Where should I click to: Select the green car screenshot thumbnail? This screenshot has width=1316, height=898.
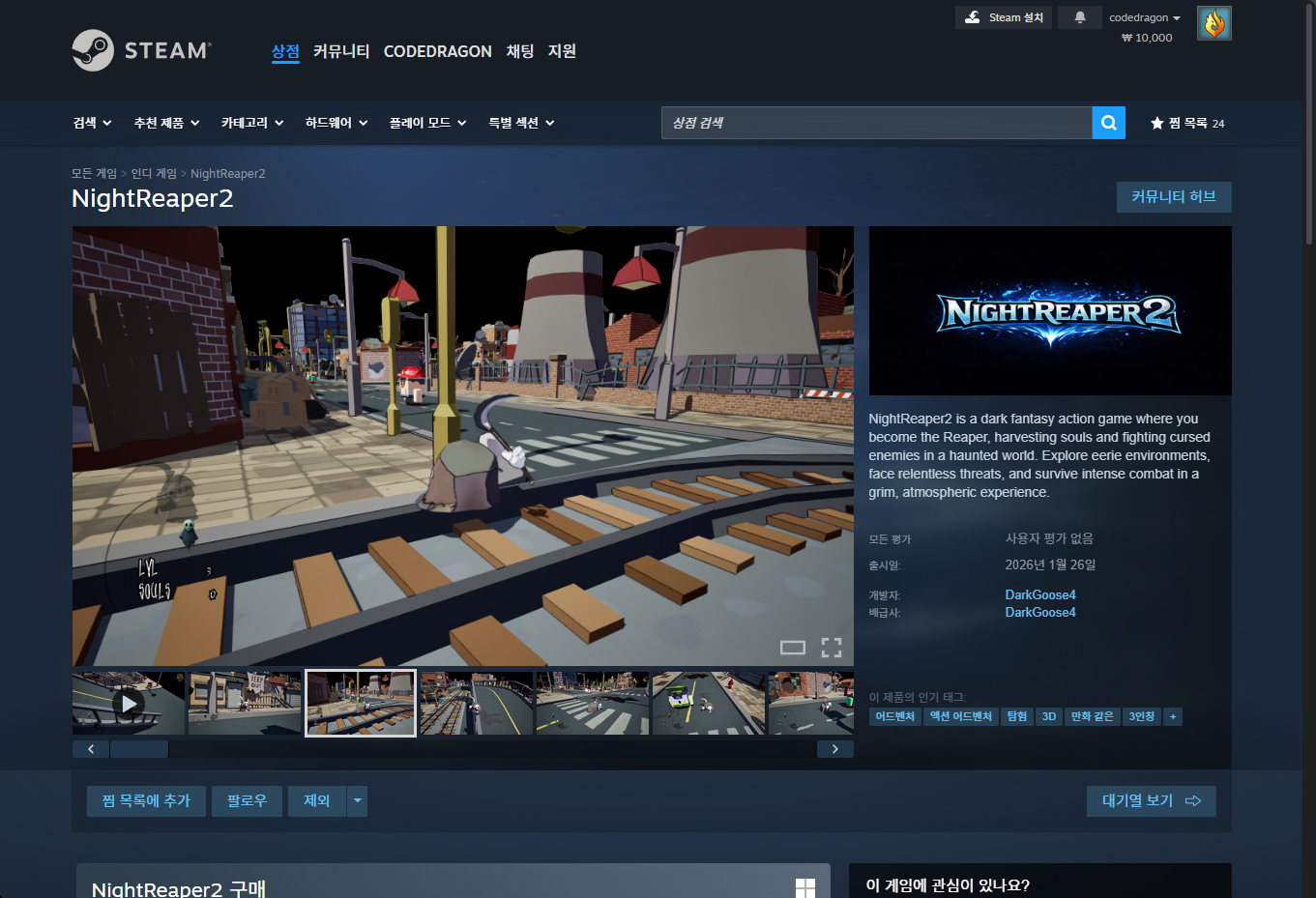[709, 703]
